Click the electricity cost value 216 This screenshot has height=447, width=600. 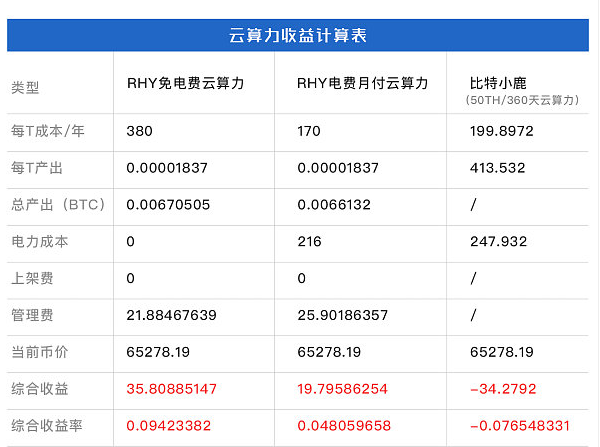[309, 242]
